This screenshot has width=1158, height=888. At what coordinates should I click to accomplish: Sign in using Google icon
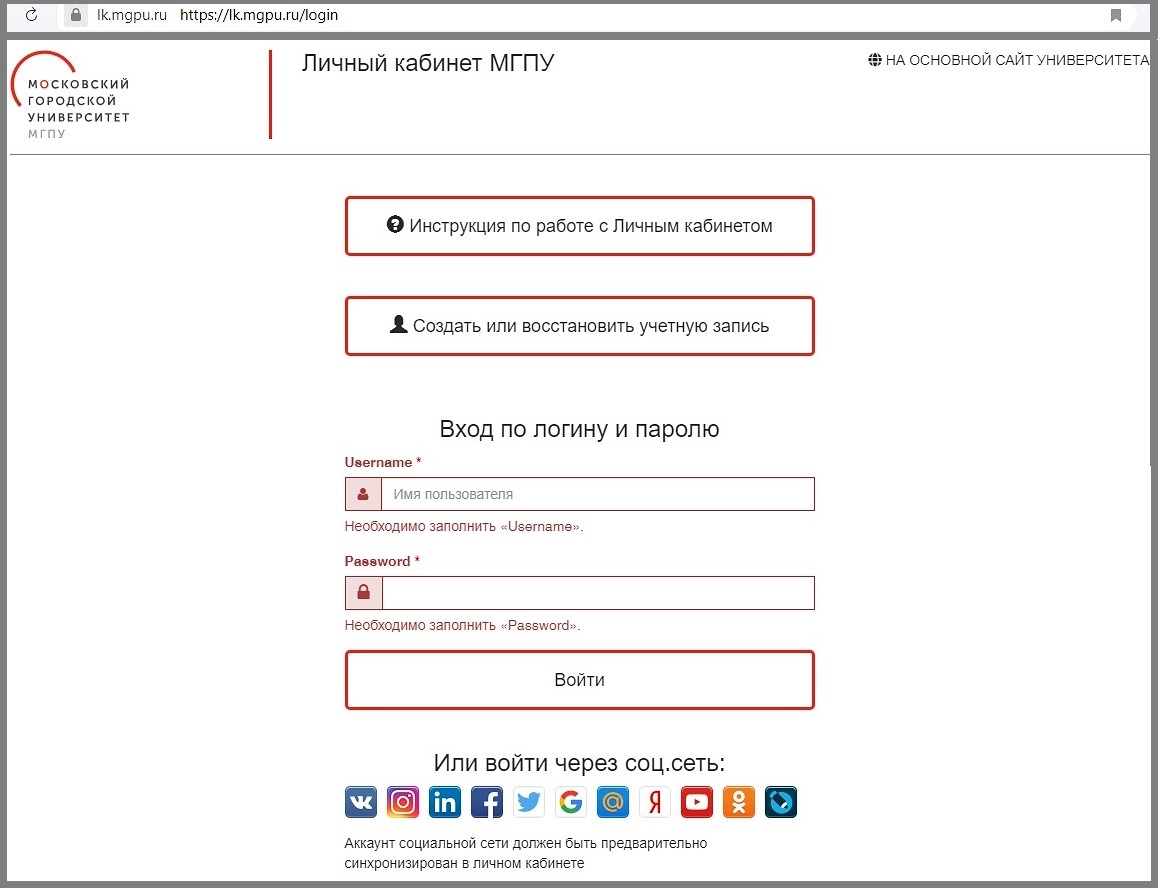(571, 802)
